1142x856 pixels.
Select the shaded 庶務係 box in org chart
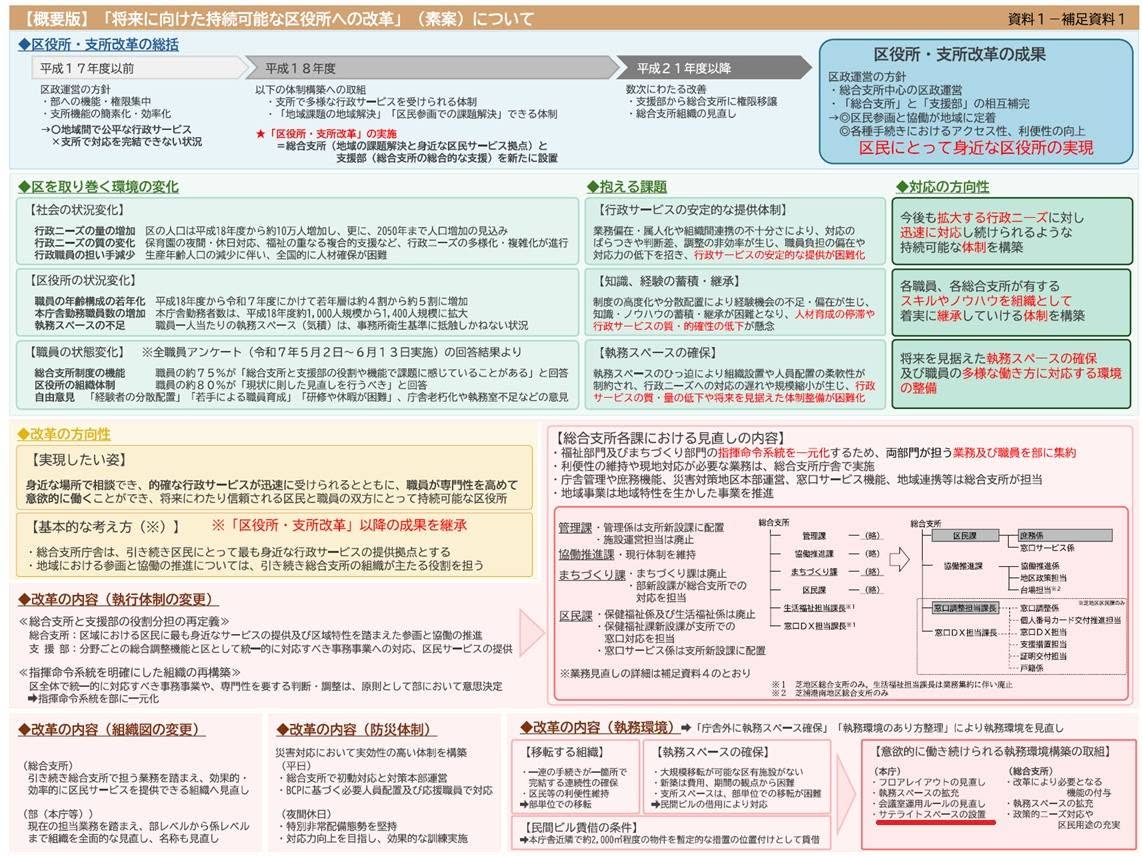point(1065,535)
